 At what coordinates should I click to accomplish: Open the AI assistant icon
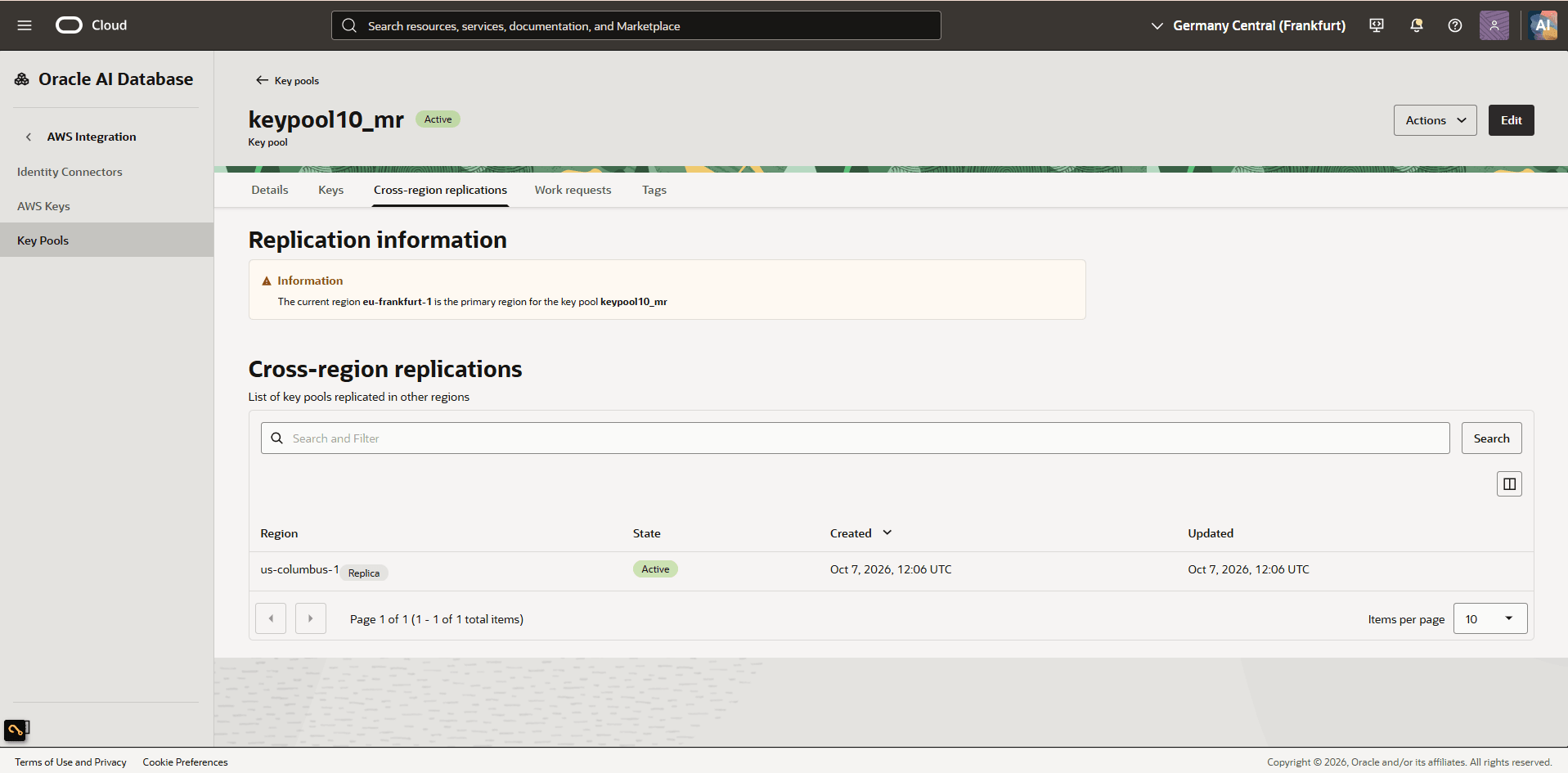click(x=1543, y=25)
